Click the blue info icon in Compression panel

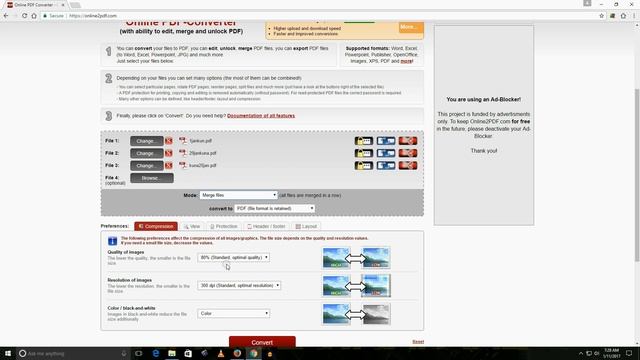tap(112, 241)
